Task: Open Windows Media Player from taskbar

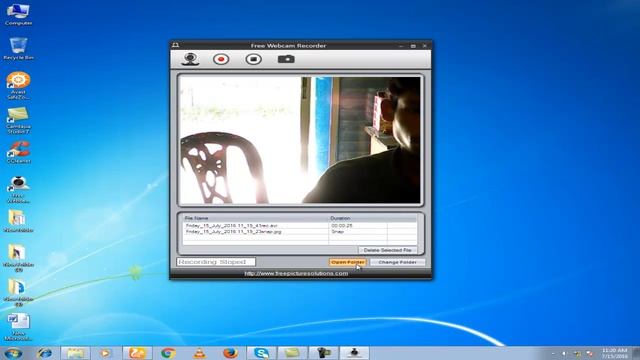Action: coord(105,353)
